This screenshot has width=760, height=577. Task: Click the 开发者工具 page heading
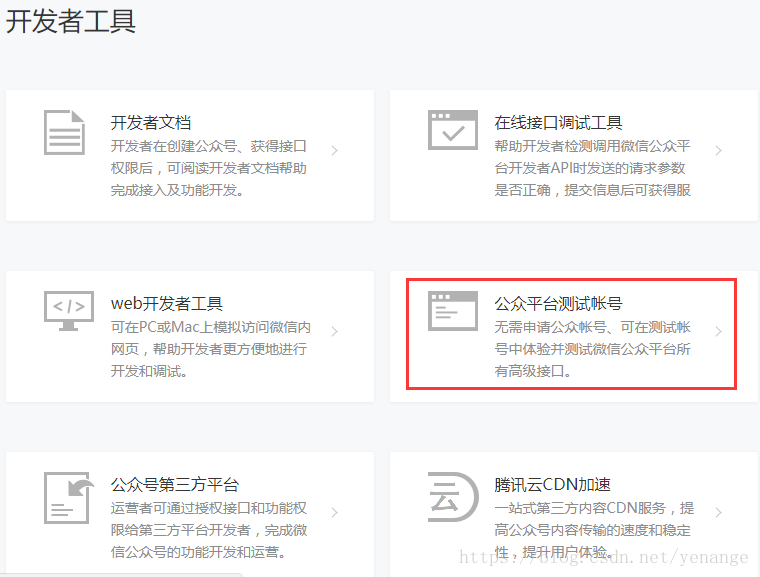coord(71,22)
